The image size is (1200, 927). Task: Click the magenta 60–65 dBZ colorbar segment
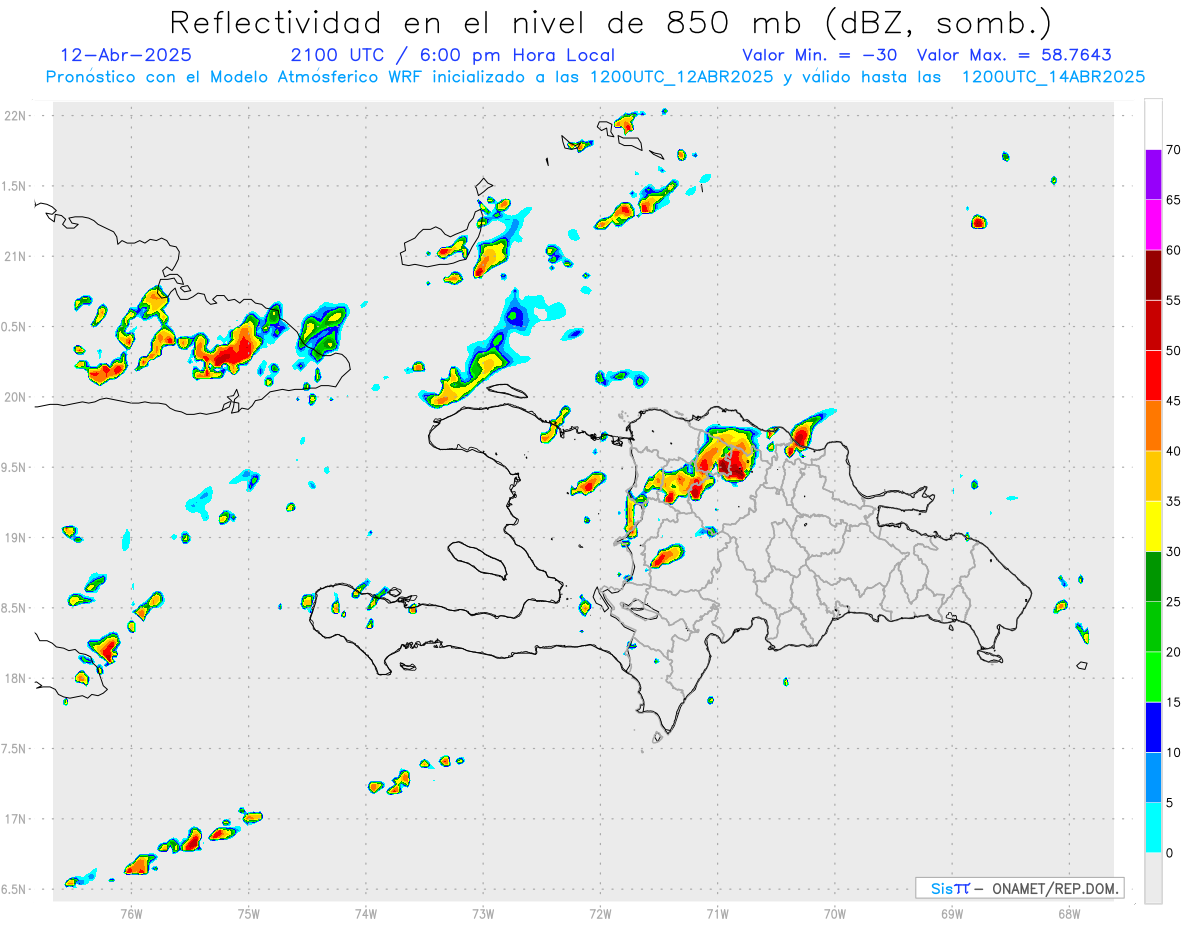(x=1153, y=225)
